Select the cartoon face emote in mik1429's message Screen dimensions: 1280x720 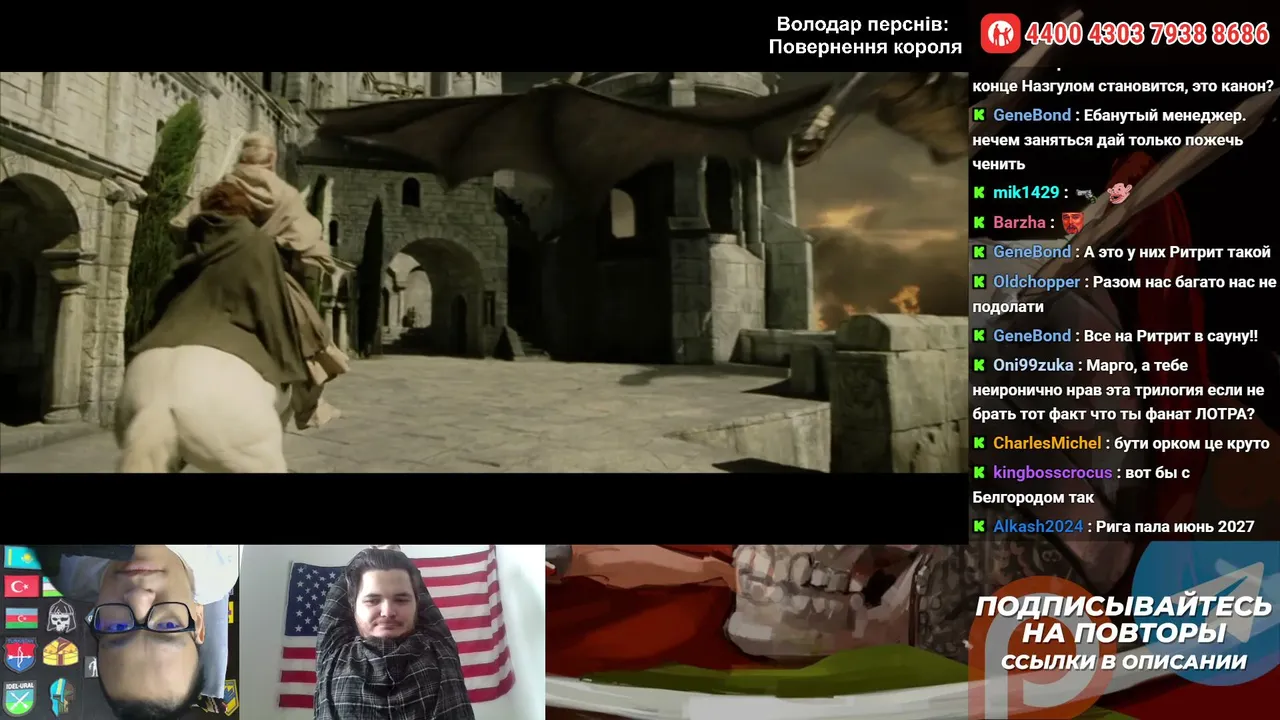pyautogui.click(x=1118, y=192)
